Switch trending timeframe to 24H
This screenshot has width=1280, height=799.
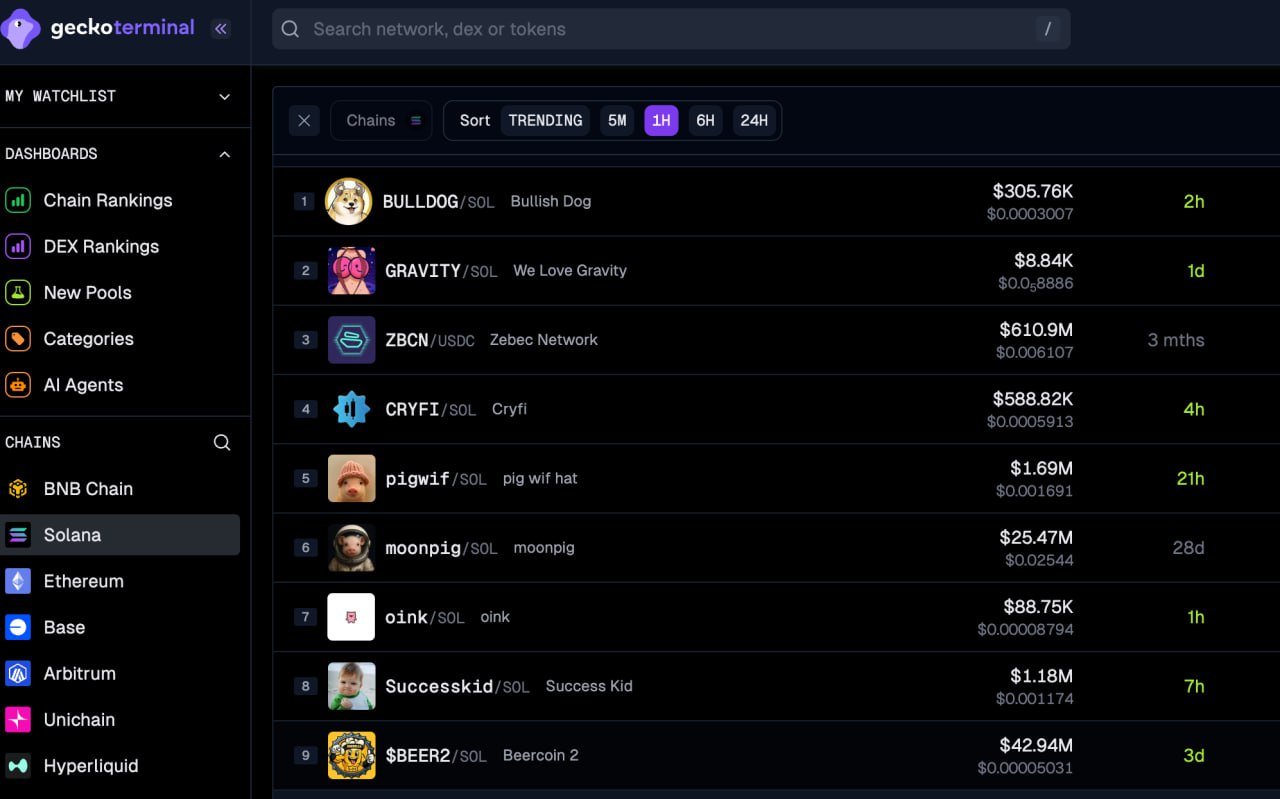754,120
